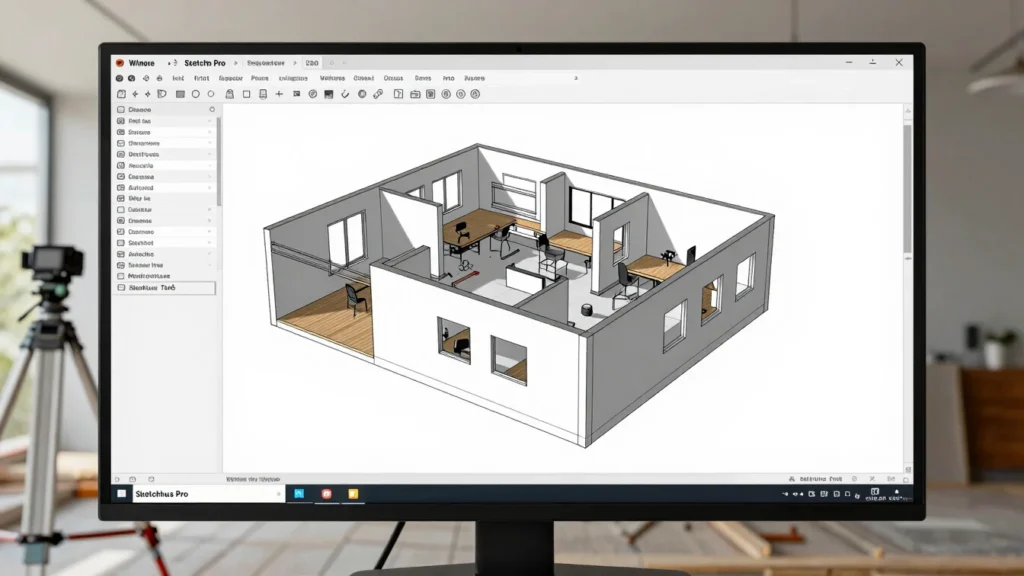Click the vertical scrollbar beside the 3D viewport
Image resolution: width=1024 pixels, height=576 pixels.
tap(908, 188)
